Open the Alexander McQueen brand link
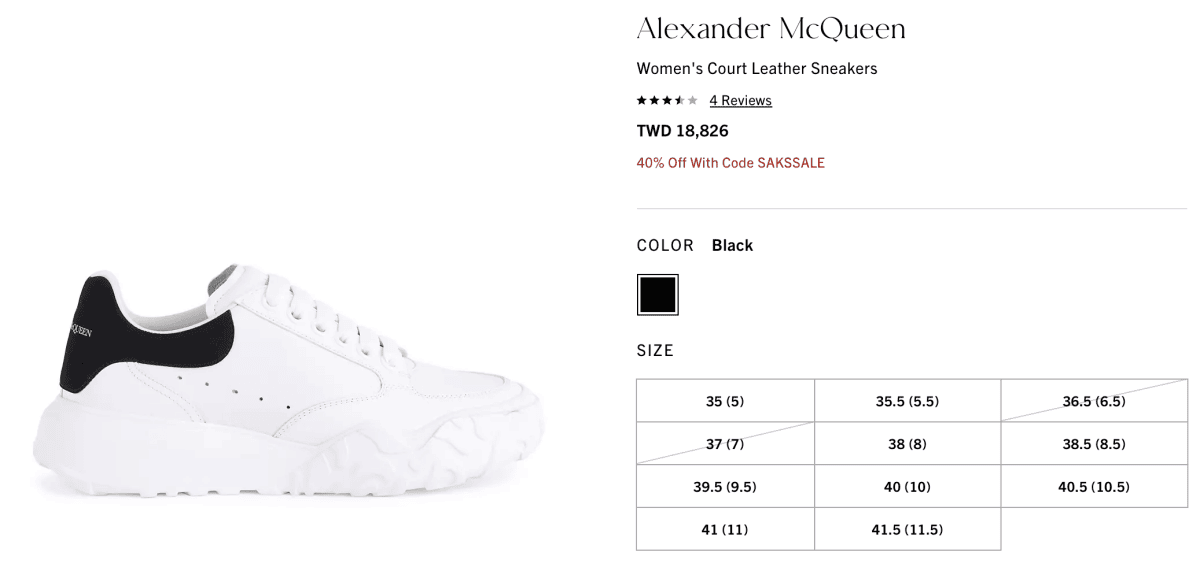1200x571 pixels. coord(771,29)
